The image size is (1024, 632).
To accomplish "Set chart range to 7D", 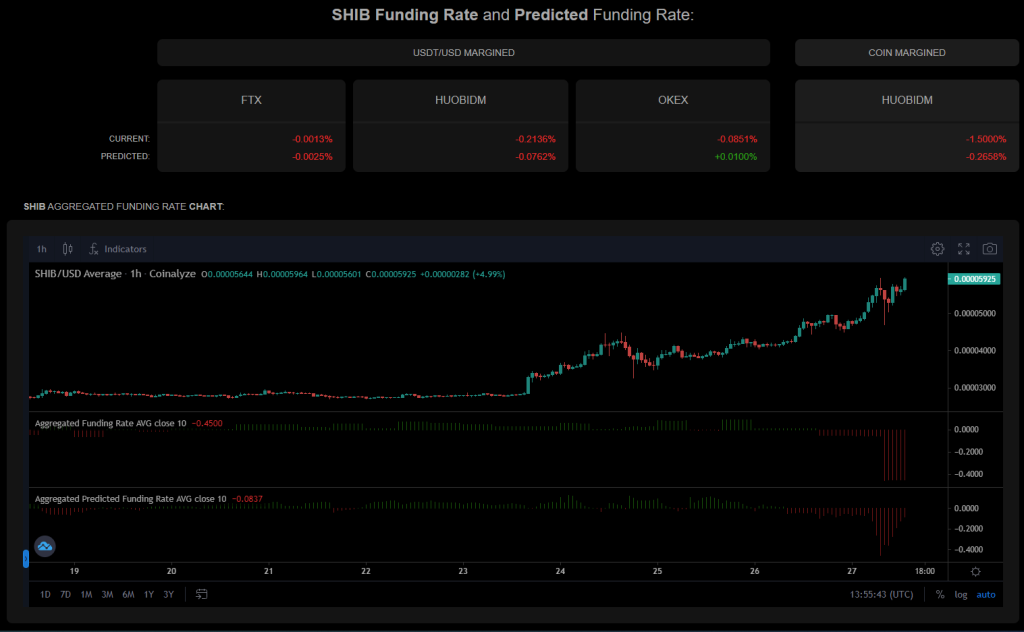I will tap(65, 594).
